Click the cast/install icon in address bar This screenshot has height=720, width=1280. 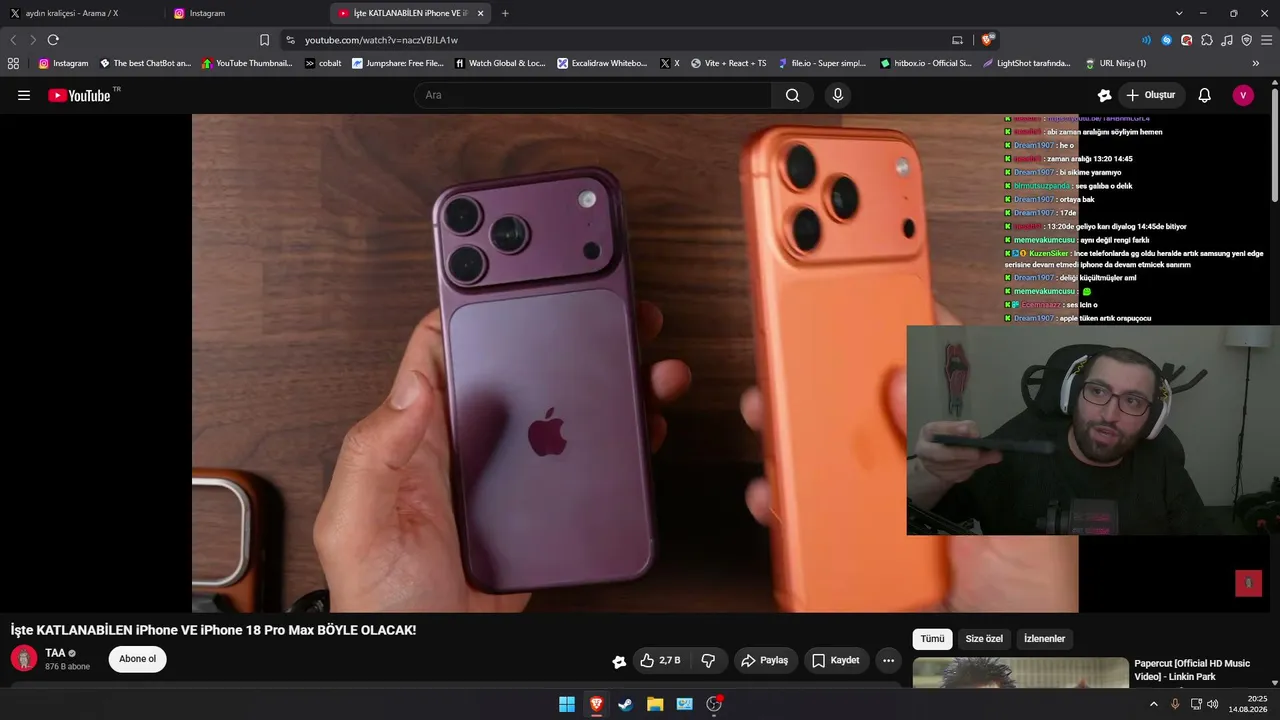(957, 40)
